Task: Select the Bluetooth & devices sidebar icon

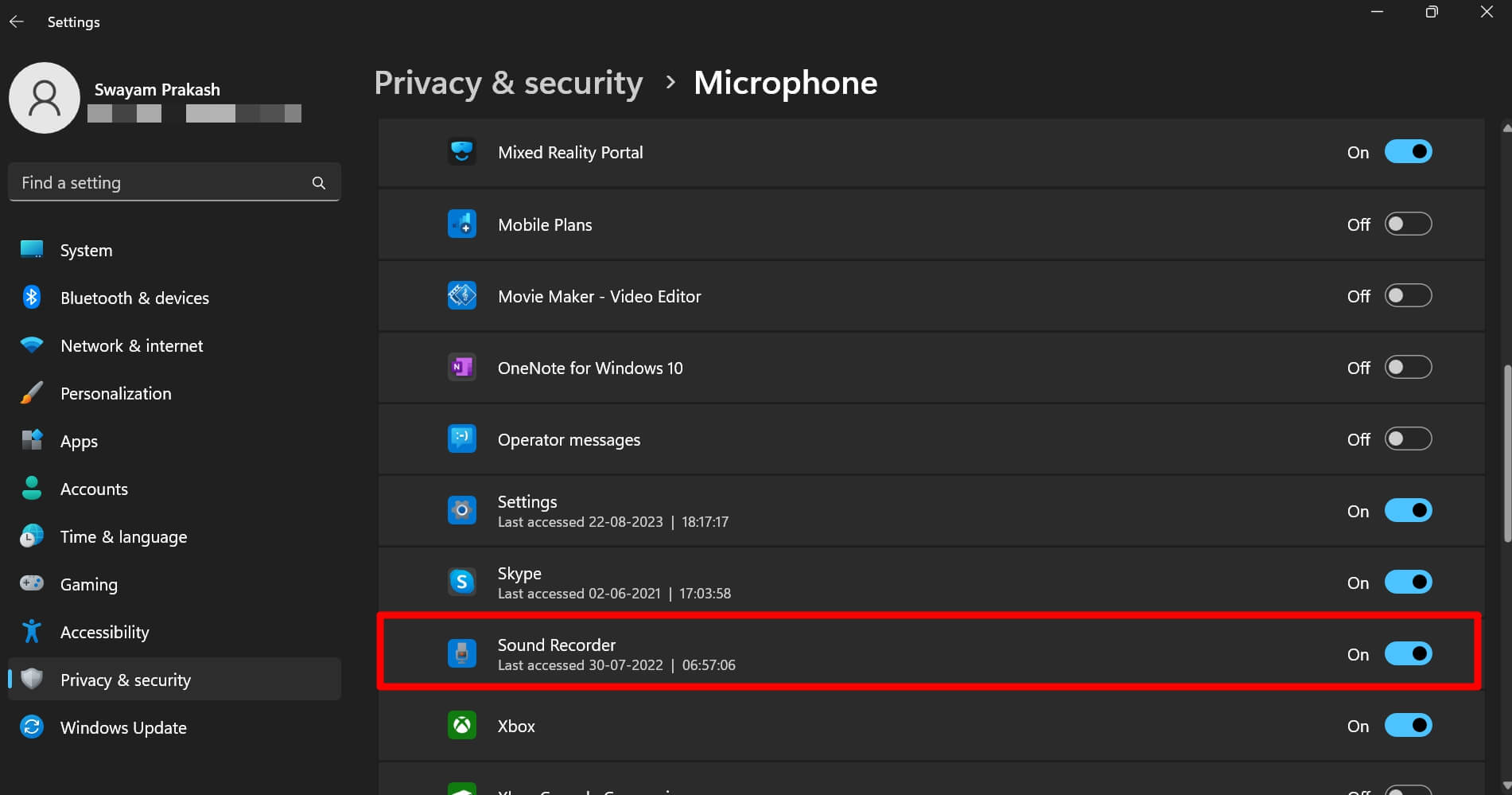Action: click(31, 297)
